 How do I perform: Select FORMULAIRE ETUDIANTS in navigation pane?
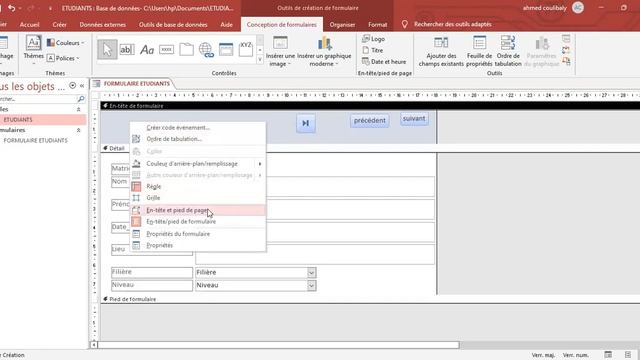point(43,140)
